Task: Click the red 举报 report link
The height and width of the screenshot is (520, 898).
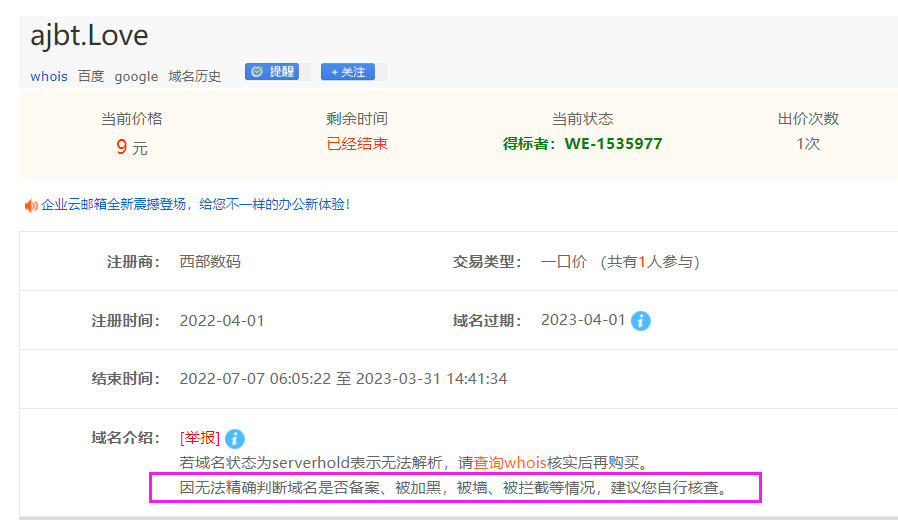Action: [x=200, y=438]
